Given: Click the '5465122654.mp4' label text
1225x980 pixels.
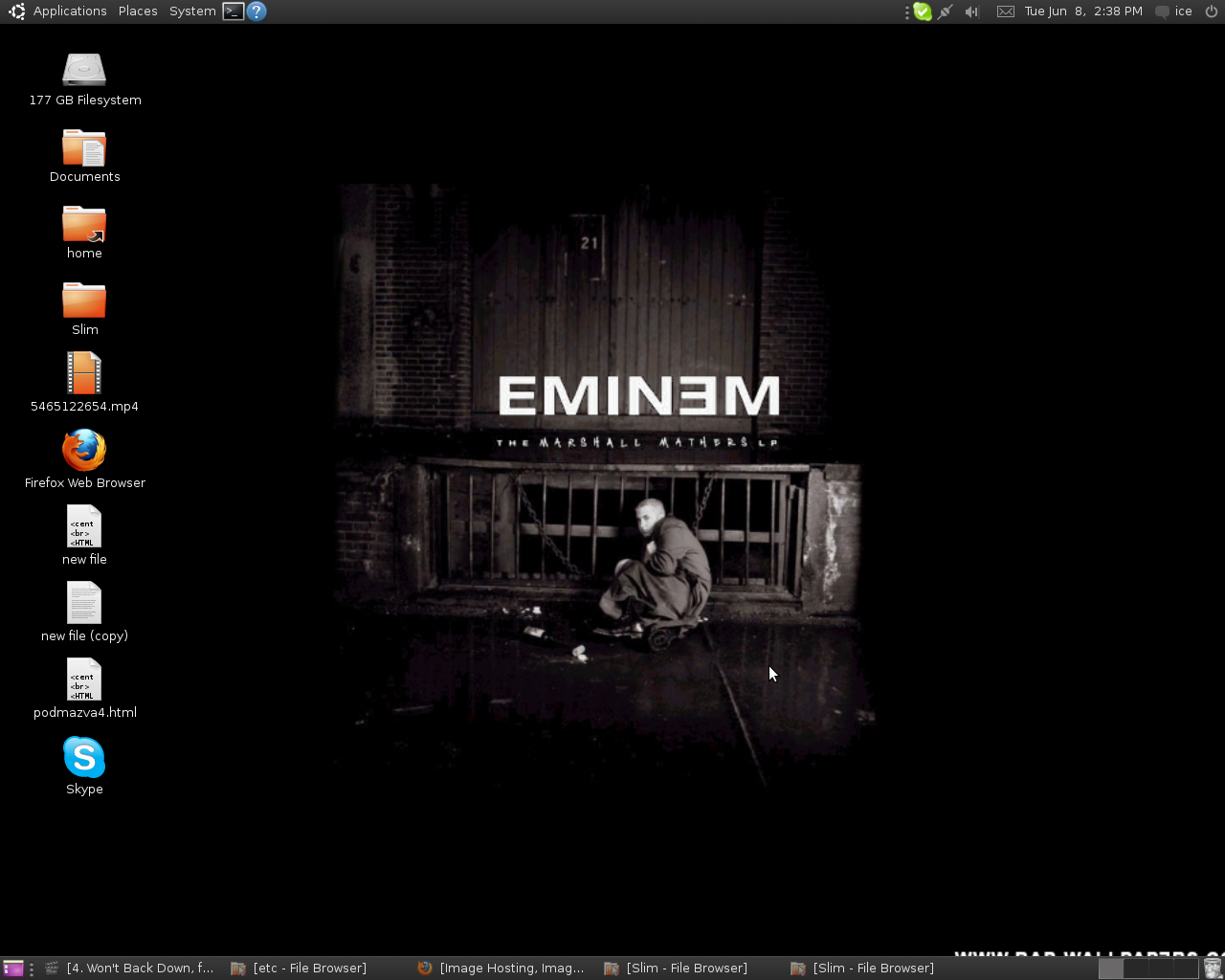Looking at the screenshot, I should [84, 407].
